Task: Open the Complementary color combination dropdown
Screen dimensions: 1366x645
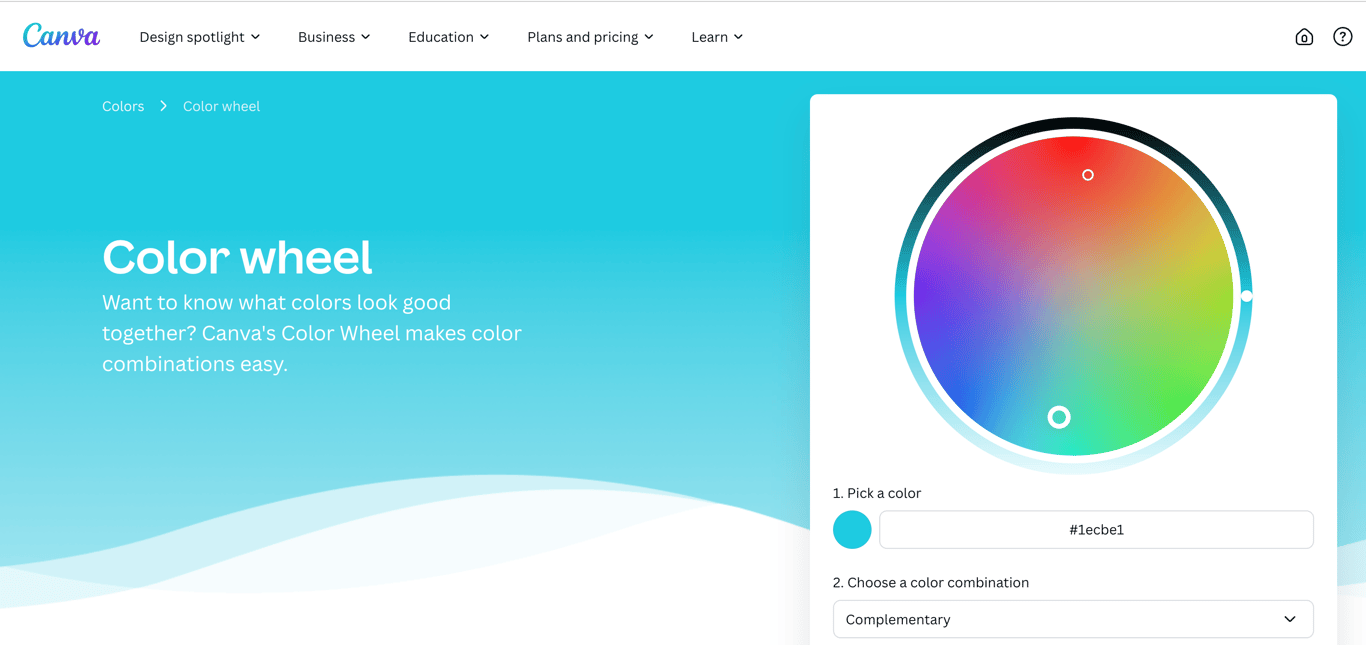Action: pos(1073,619)
